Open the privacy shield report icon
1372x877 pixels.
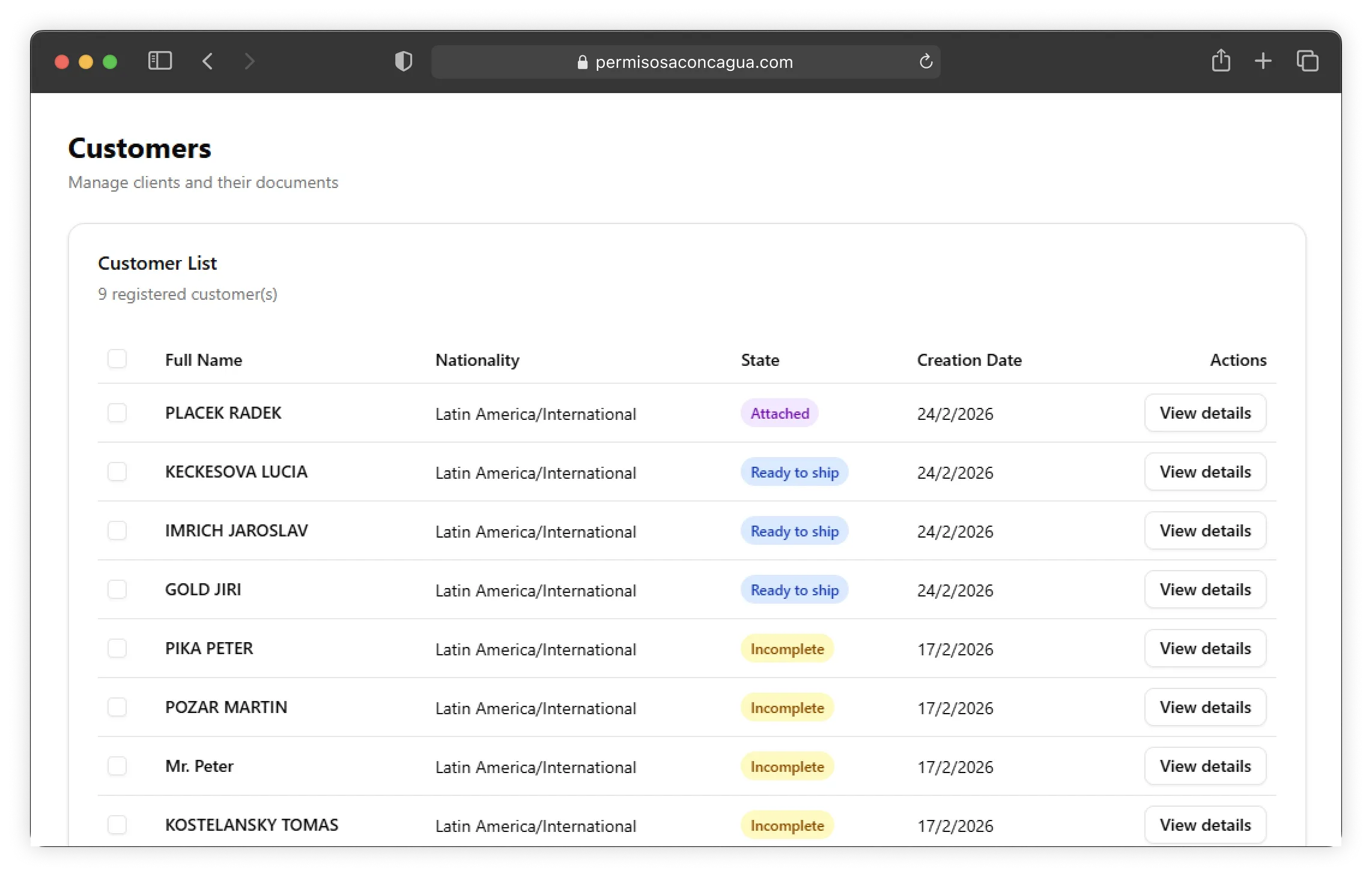(404, 61)
